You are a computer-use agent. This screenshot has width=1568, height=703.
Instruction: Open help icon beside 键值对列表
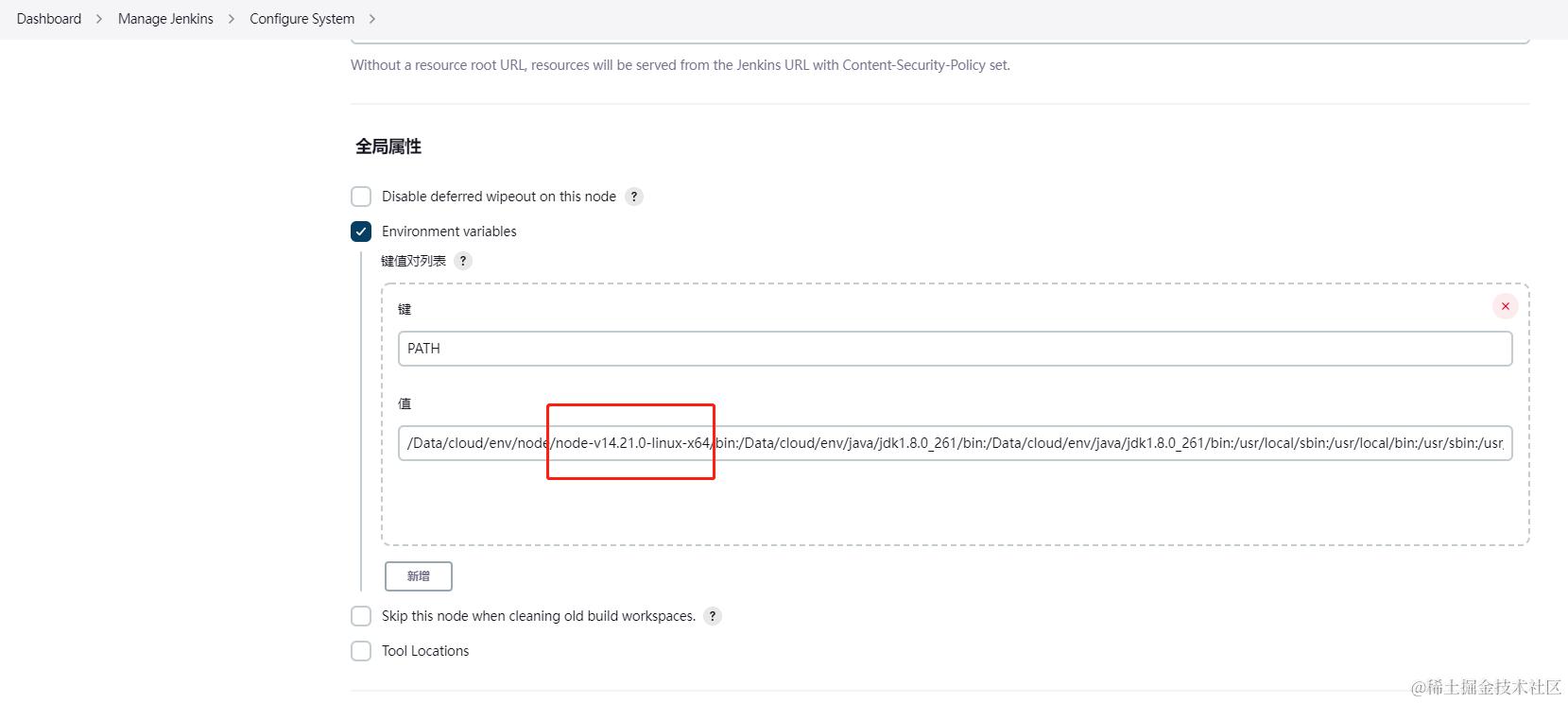click(463, 261)
